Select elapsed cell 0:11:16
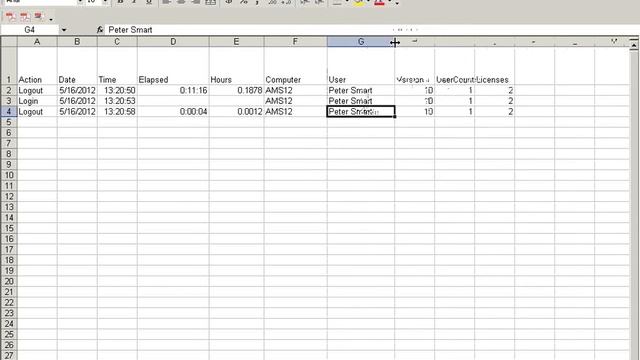This screenshot has height=360, width=640. coord(173,90)
